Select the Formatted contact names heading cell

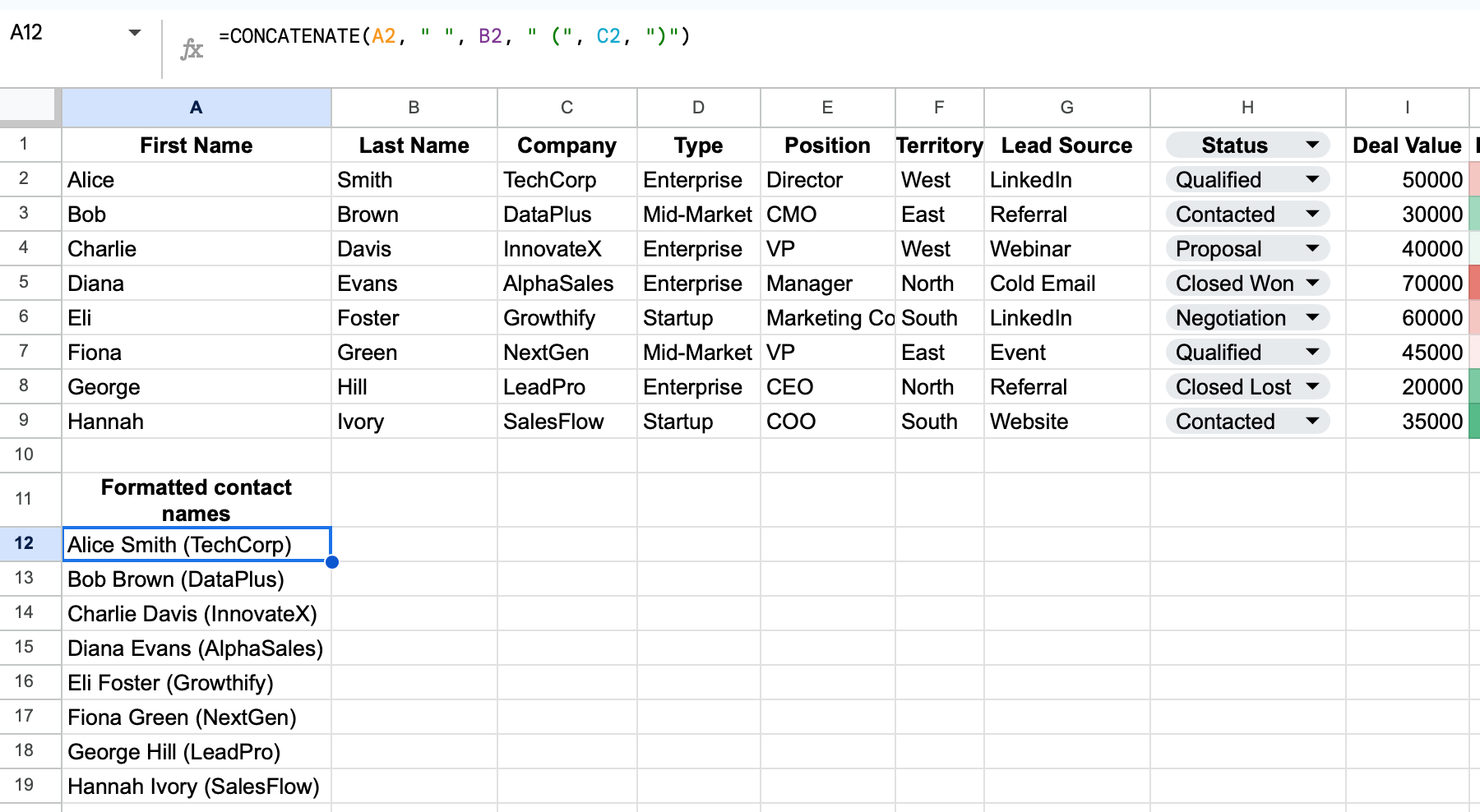196,500
